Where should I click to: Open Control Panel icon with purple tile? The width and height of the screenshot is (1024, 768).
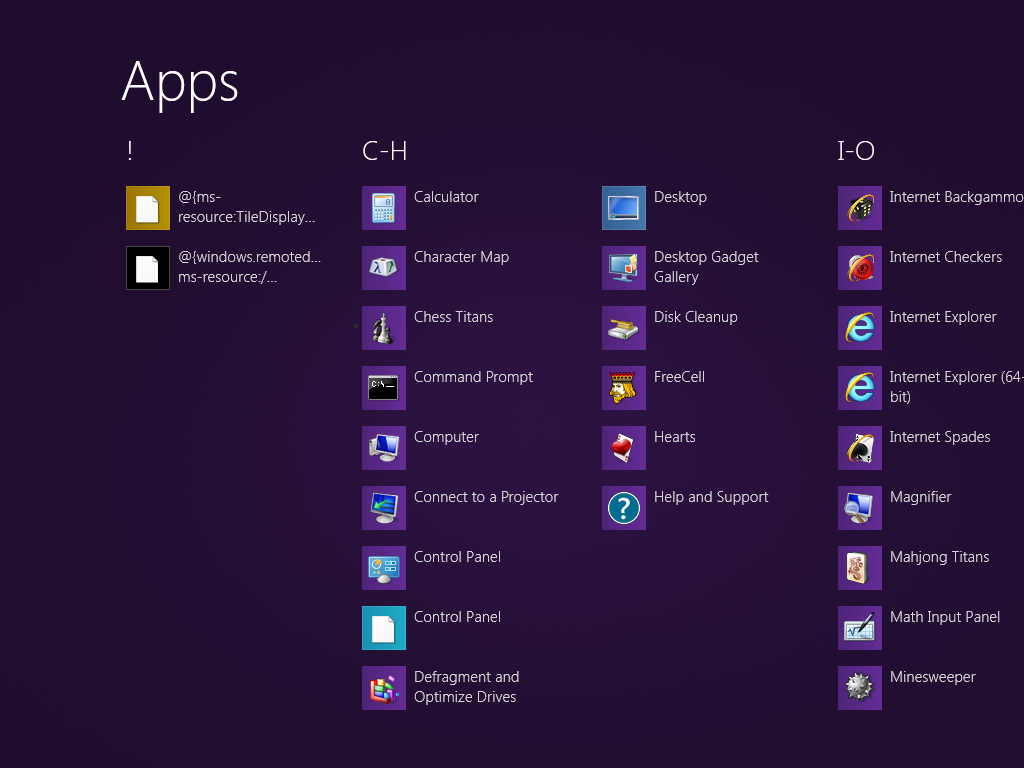point(383,568)
